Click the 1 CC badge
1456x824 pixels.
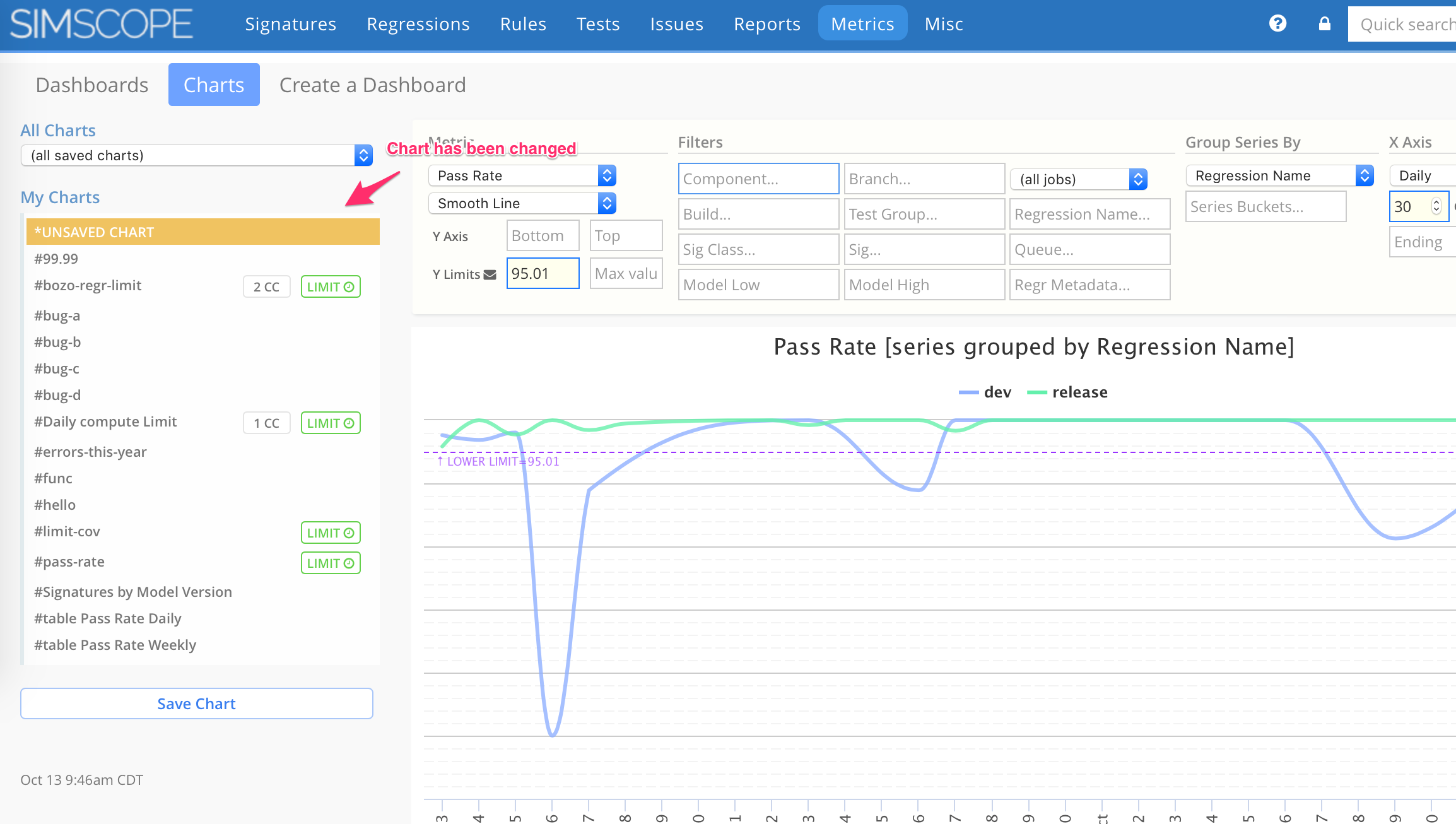(266, 423)
